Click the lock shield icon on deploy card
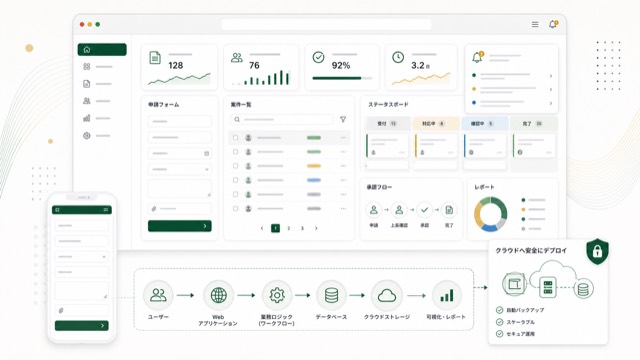Viewport: 640px width, 360px height. click(x=597, y=251)
